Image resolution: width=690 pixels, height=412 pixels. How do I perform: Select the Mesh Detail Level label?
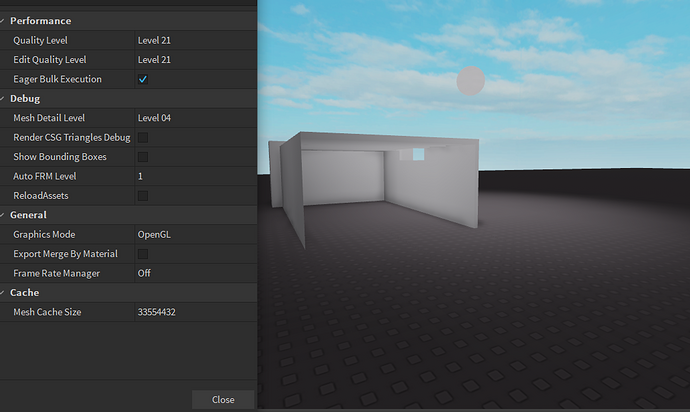[49, 118]
